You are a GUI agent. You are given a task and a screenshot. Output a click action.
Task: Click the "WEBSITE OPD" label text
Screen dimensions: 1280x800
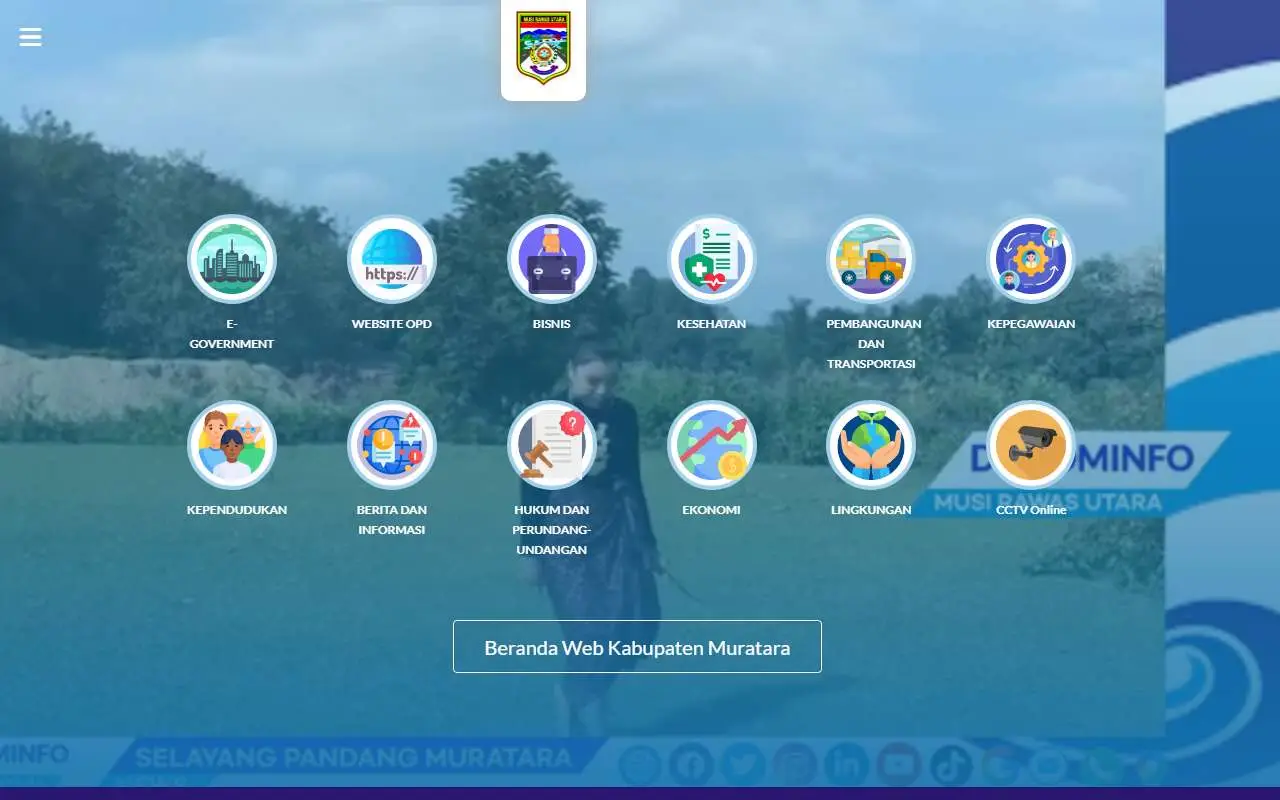click(392, 324)
